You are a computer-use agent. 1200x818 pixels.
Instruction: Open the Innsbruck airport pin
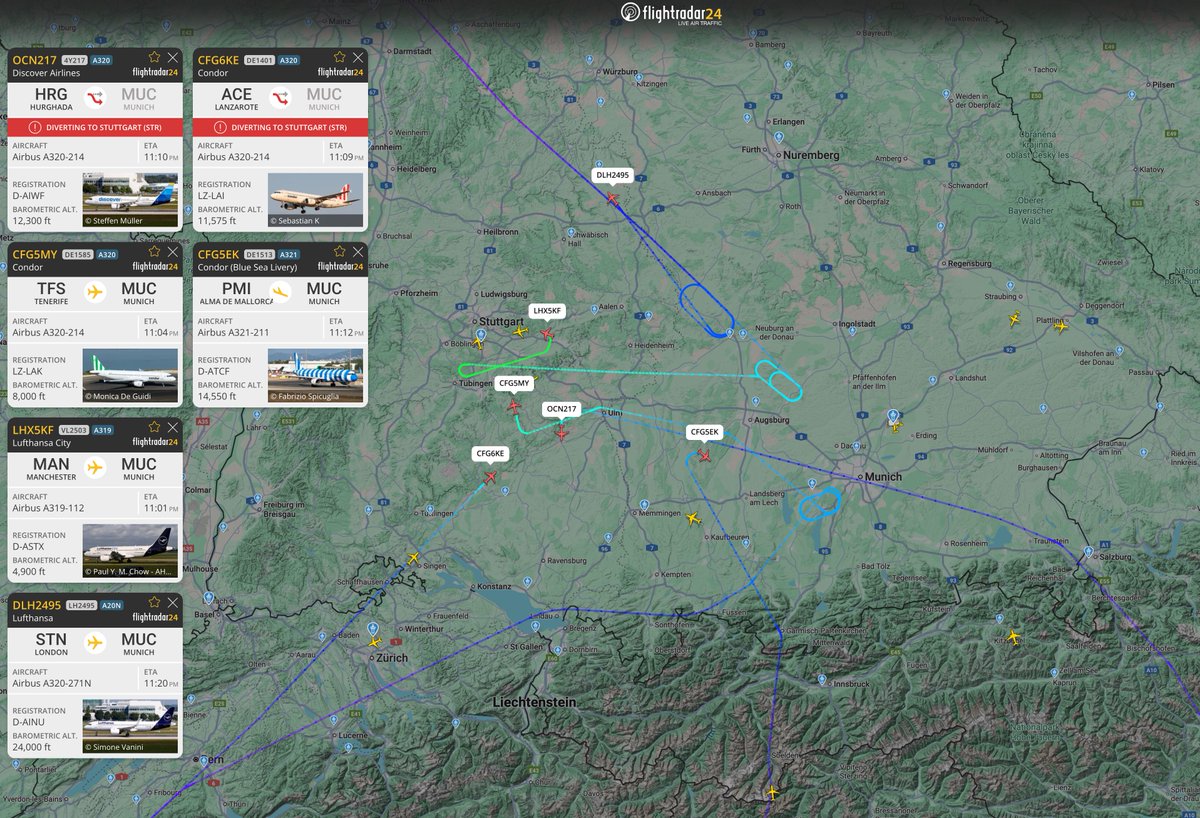(x=821, y=679)
